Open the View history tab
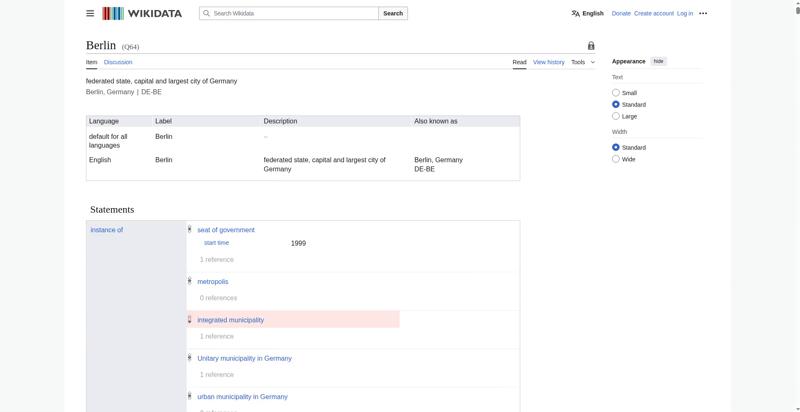 (548, 62)
